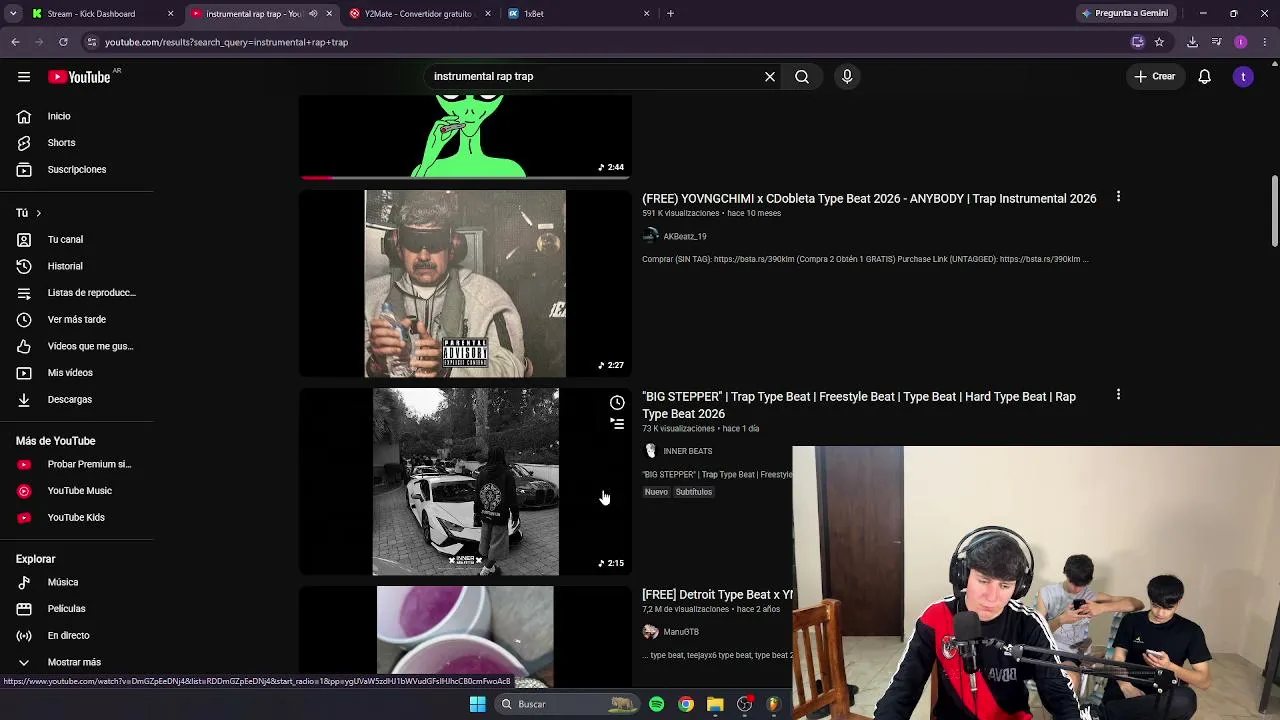Start voice search with the microphone
The width and height of the screenshot is (1280, 720).
pyautogui.click(x=847, y=76)
